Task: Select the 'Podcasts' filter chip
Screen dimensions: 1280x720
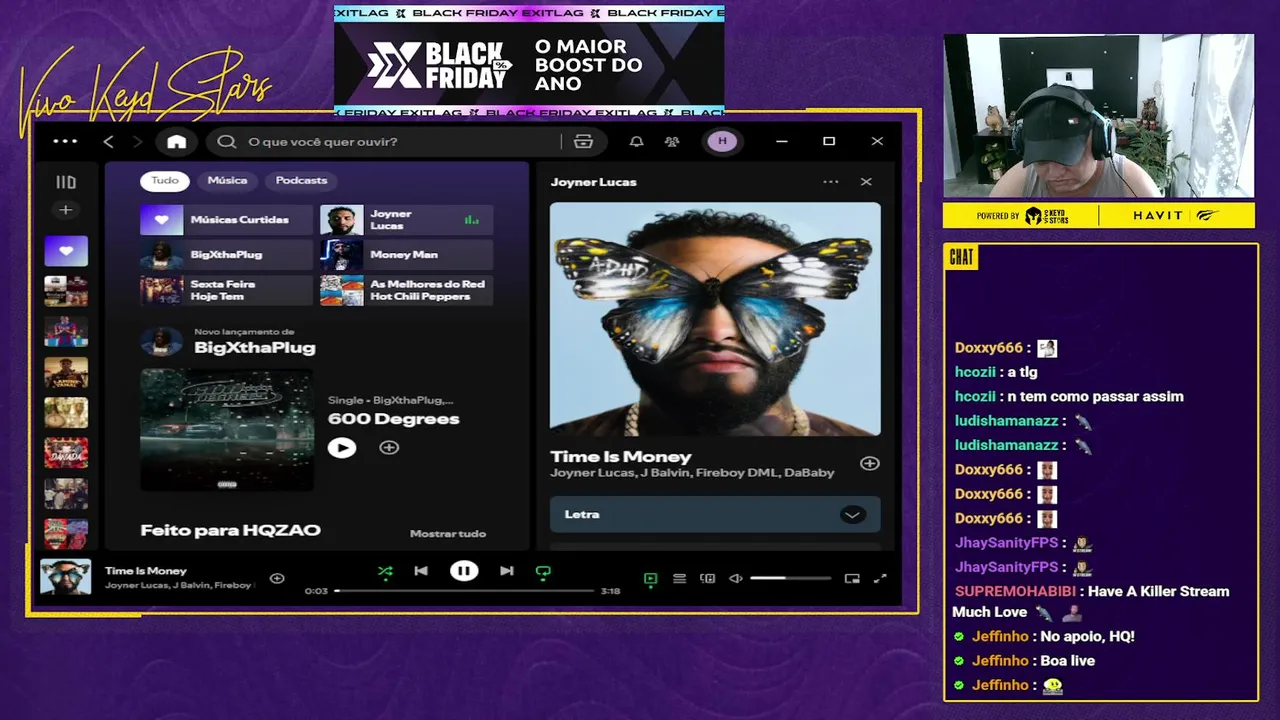Action: pyautogui.click(x=301, y=180)
